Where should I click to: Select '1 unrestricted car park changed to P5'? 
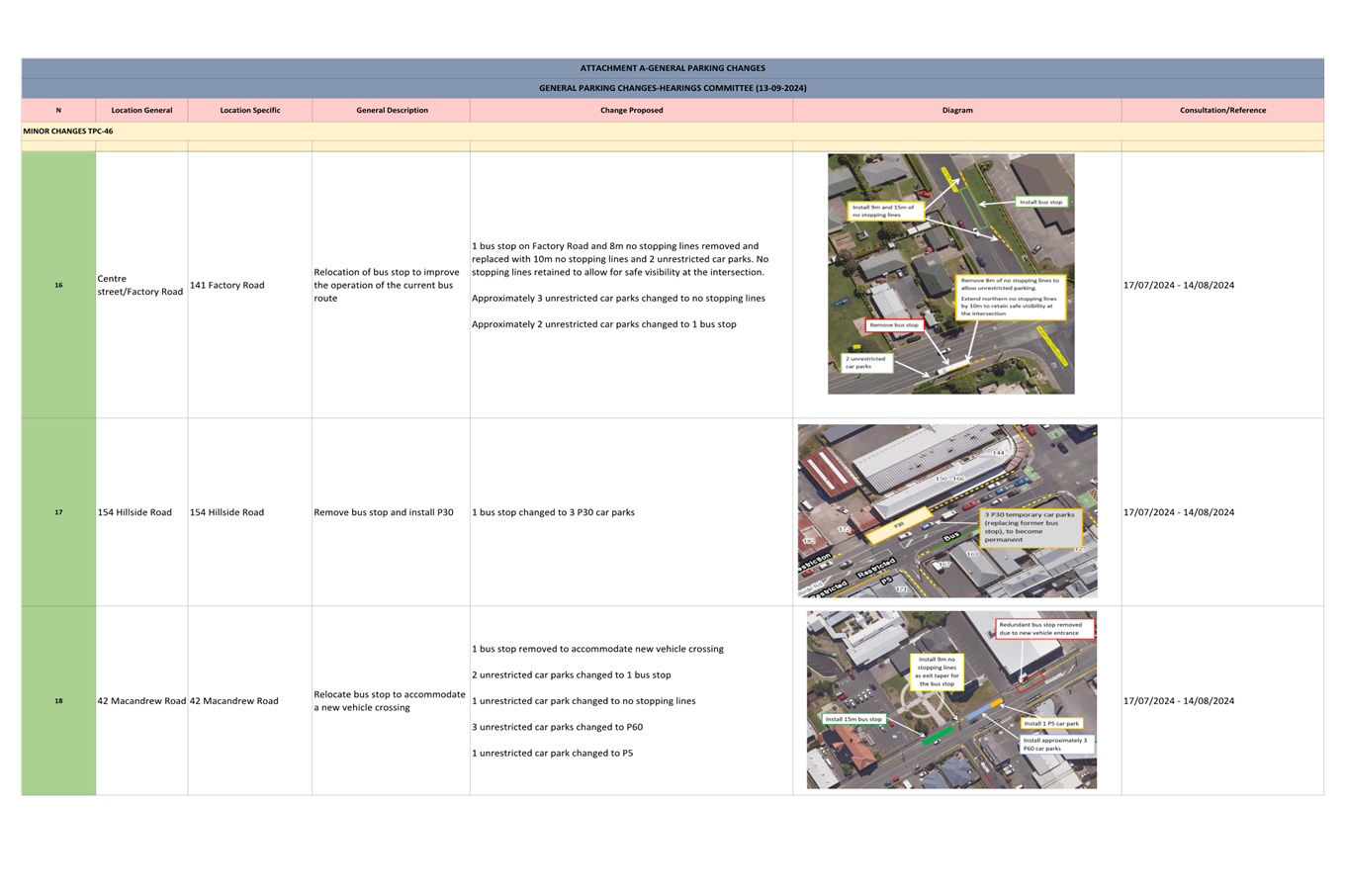(x=553, y=753)
